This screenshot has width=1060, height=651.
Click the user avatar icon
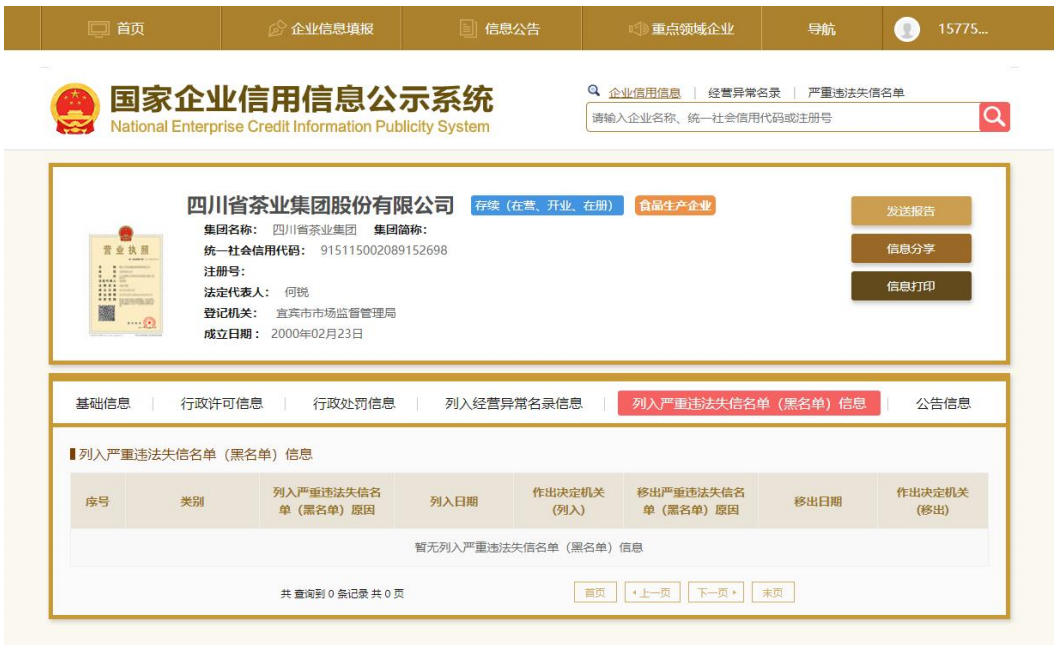click(x=906, y=29)
